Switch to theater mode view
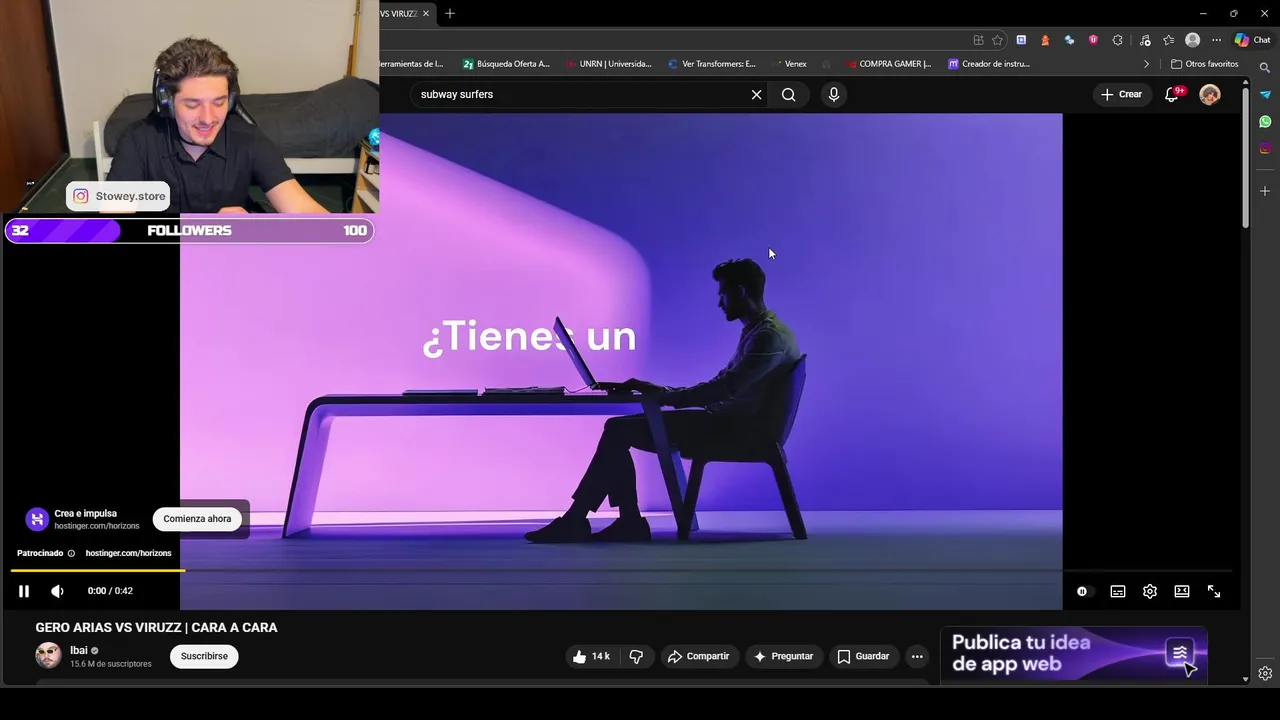The width and height of the screenshot is (1280, 720). pos(1182,591)
